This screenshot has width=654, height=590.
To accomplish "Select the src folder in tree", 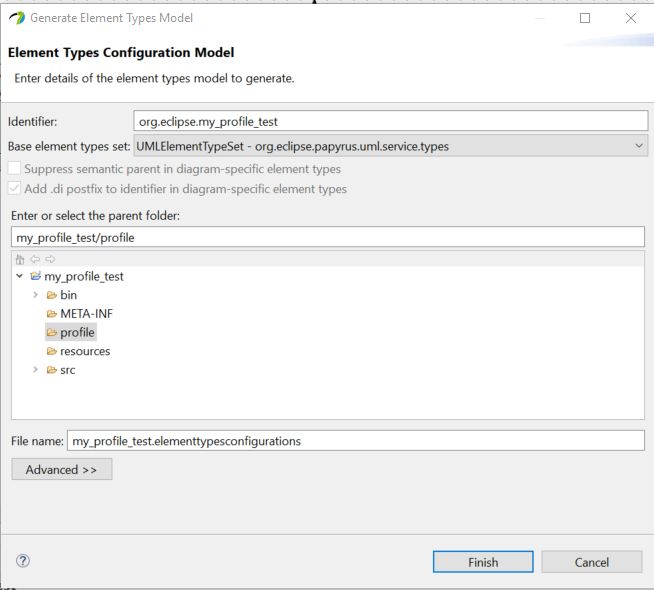I will pyautogui.click(x=68, y=370).
